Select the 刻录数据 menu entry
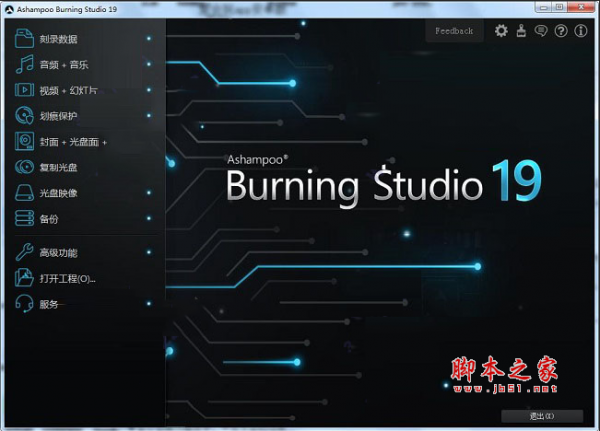This screenshot has height=431, width=600. (x=85, y=39)
